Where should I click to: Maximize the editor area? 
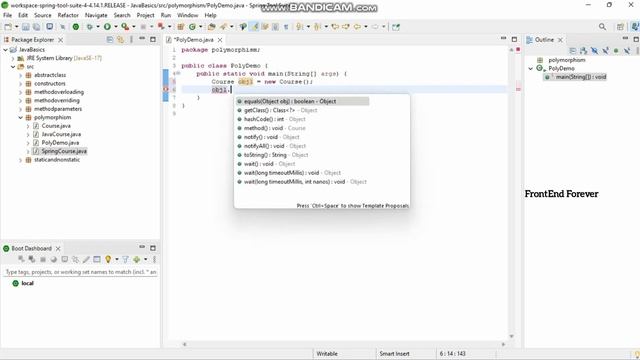point(514,39)
